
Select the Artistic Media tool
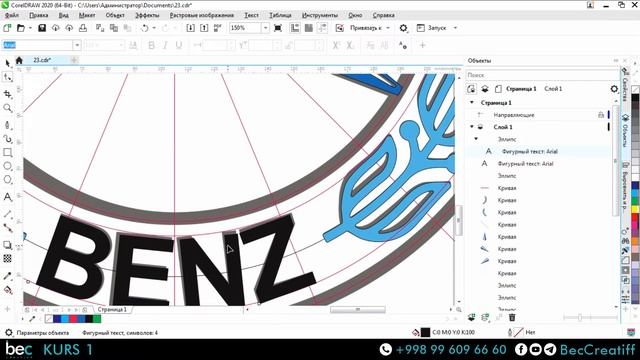pyautogui.click(x=7, y=139)
